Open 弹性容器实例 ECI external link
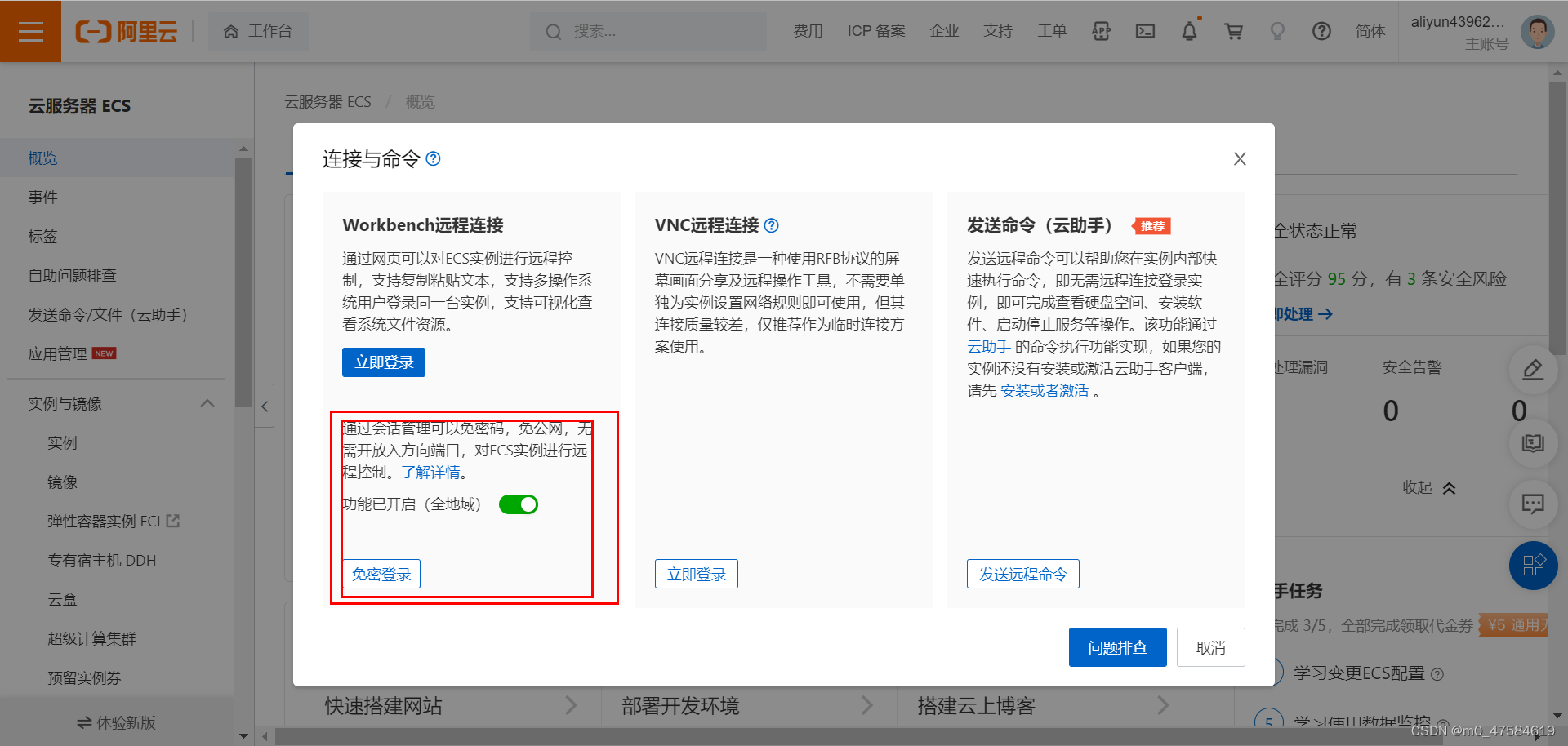Screen dimensions: 1568x746 point(113,522)
